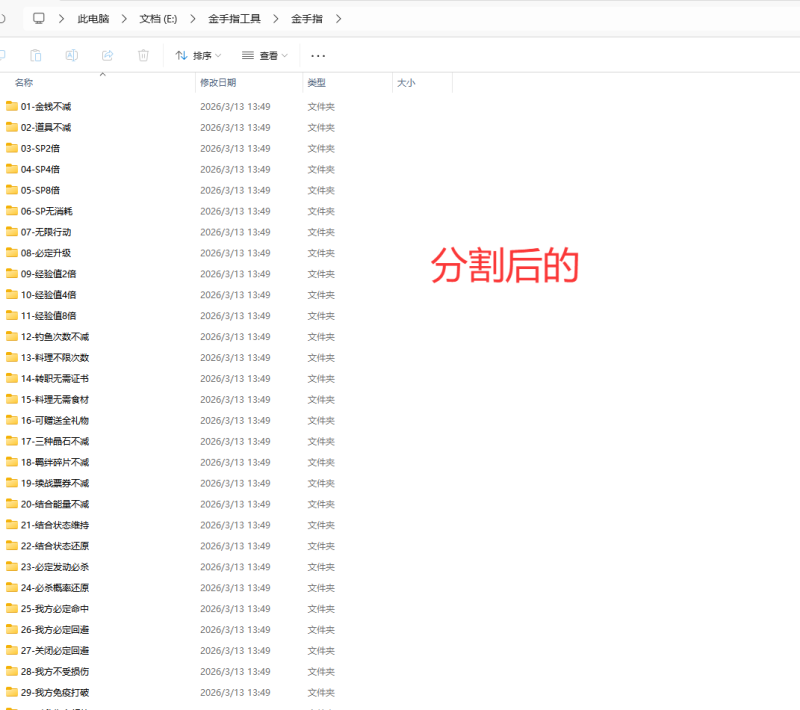This screenshot has width=800, height=710.
Task: Click the Delete trash icon in the toolbar
Action: click(x=143, y=55)
